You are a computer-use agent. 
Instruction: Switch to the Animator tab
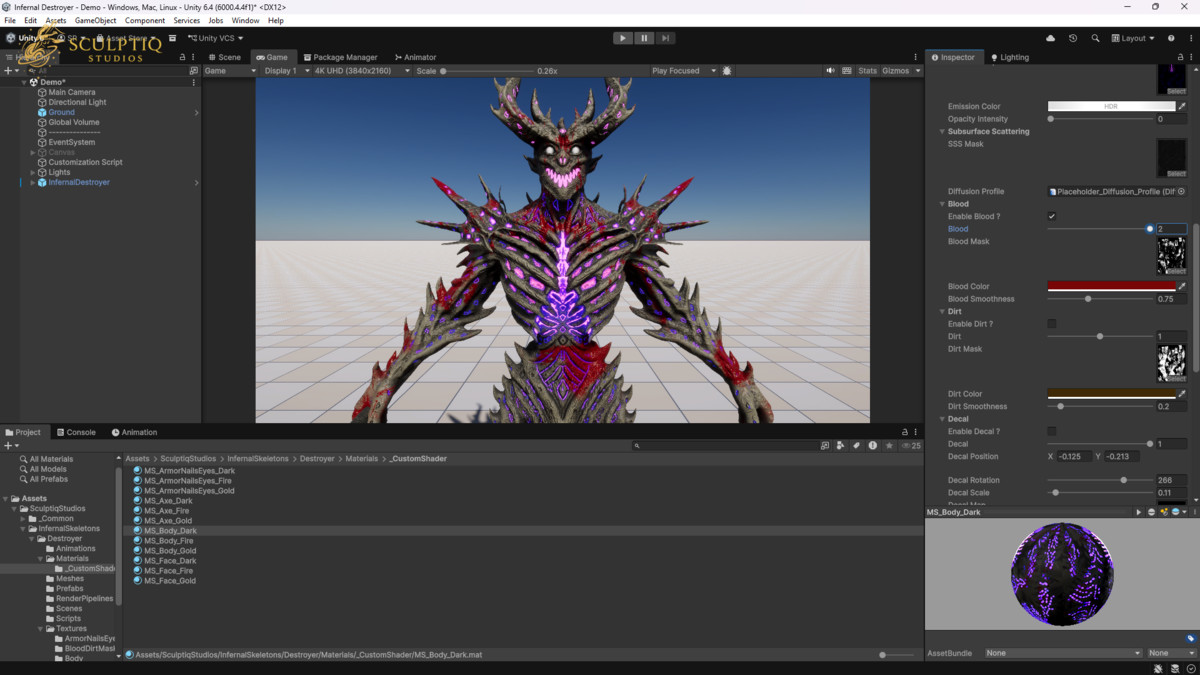pos(415,57)
